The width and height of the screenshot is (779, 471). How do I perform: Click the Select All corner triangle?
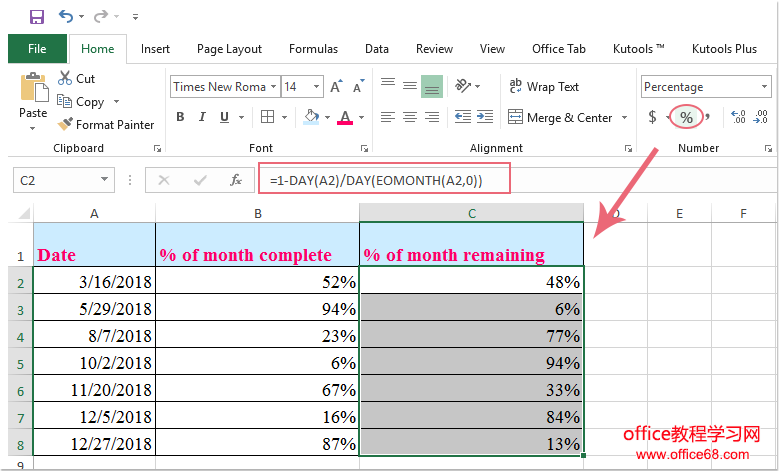click(24, 214)
